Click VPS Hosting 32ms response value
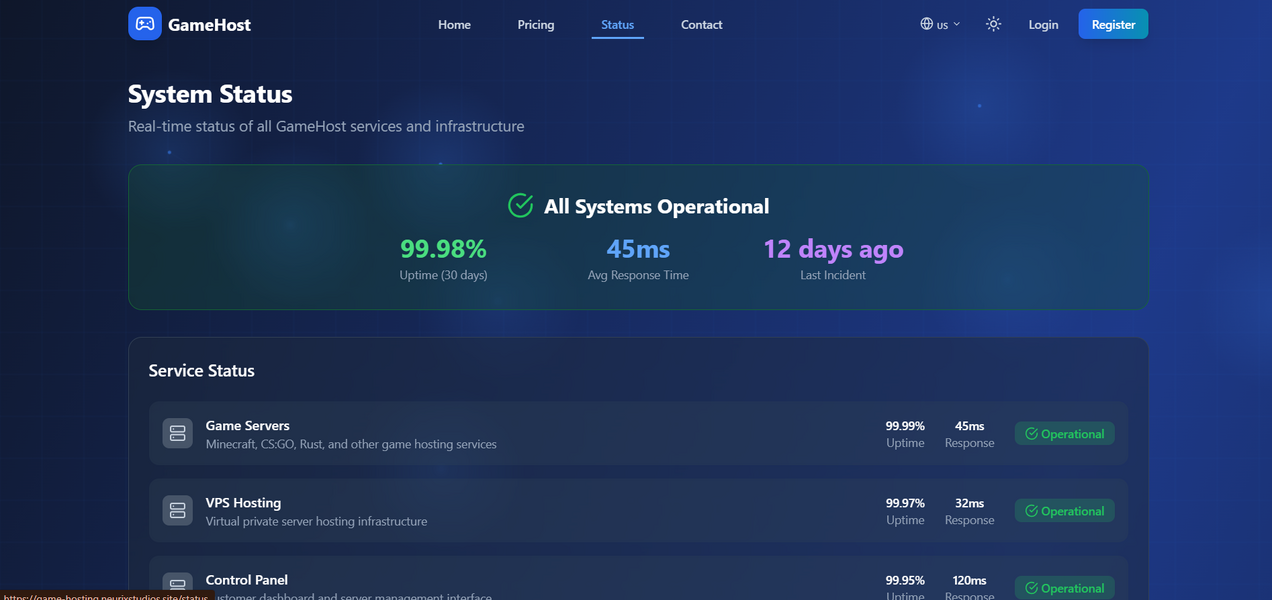 (x=969, y=503)
